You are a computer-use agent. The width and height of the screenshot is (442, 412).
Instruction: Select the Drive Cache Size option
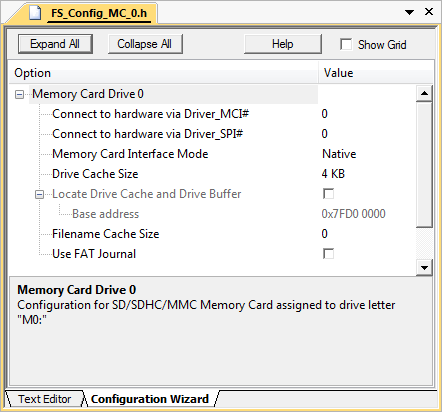95,174
